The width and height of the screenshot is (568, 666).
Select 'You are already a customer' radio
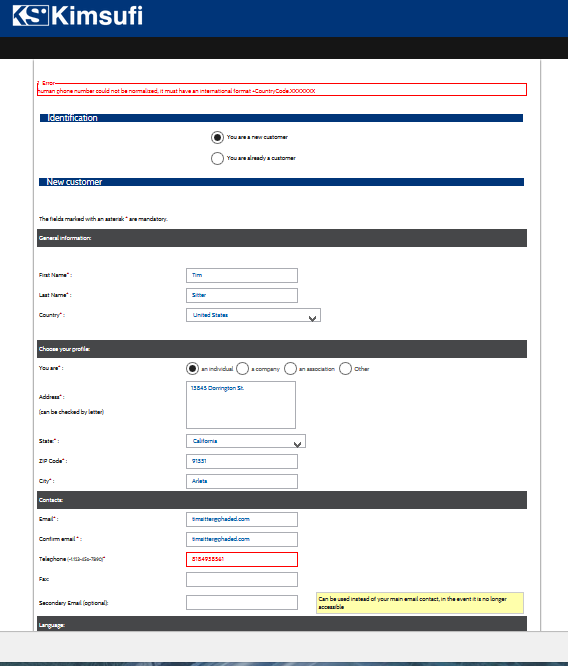click(217, 158)
